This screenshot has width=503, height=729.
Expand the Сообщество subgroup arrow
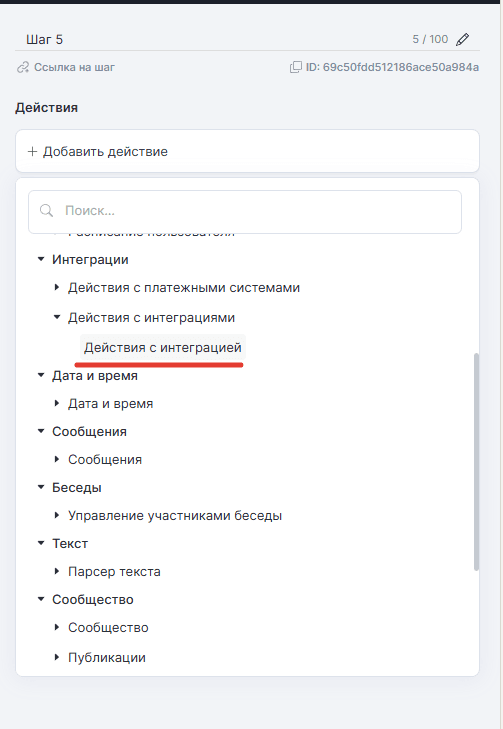pos(57,627)
